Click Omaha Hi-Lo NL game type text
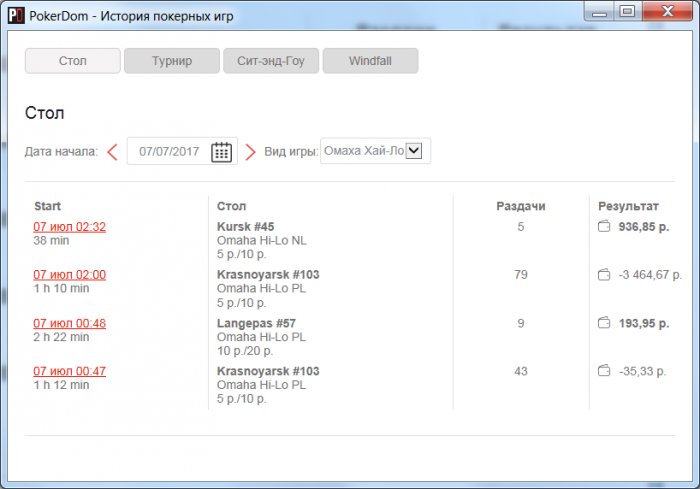This screenshot has height=489, width=700. [x=262, y=241]
